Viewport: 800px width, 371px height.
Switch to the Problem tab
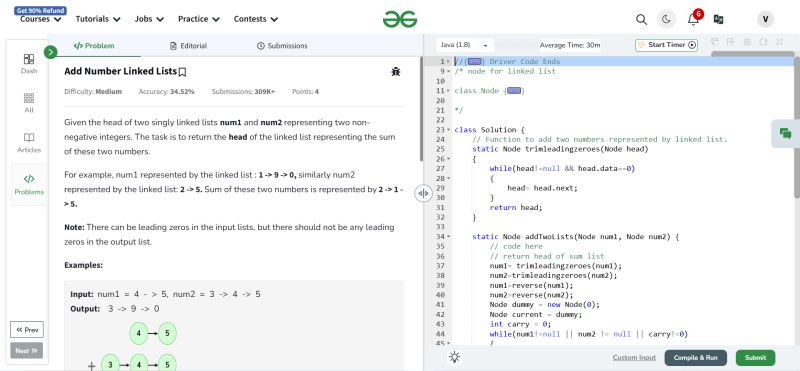(94, 46)
